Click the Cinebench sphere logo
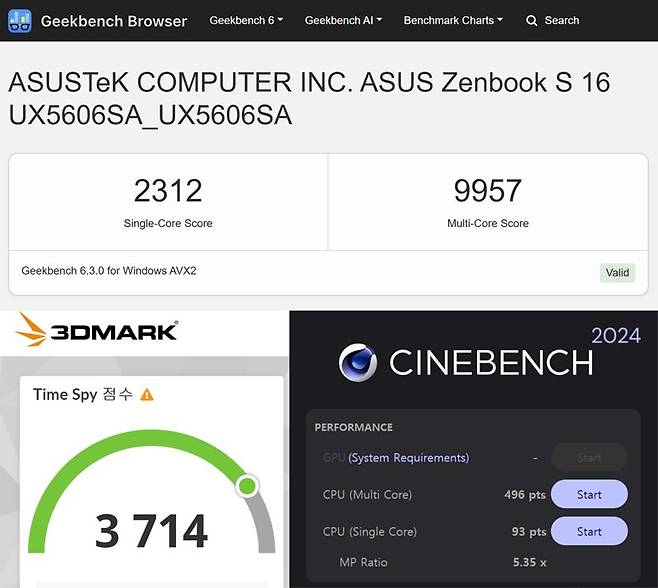The width and height of the screenshot is (658, 588). [x=357, y=363]
